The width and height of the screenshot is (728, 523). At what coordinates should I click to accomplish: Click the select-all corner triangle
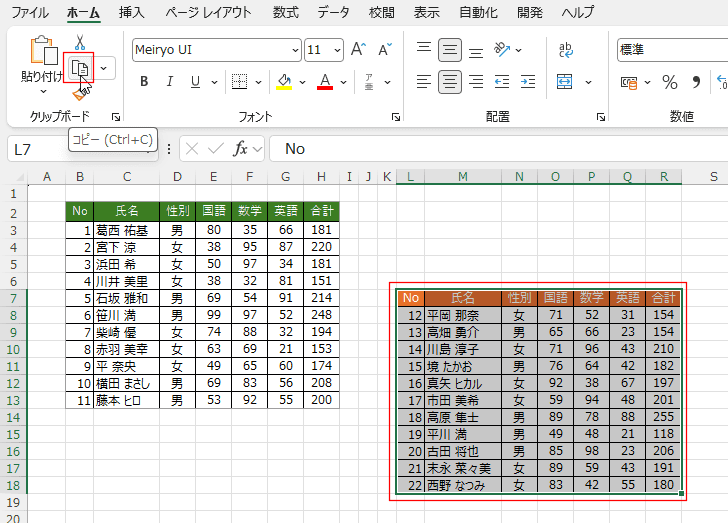[x=20, y=177]
